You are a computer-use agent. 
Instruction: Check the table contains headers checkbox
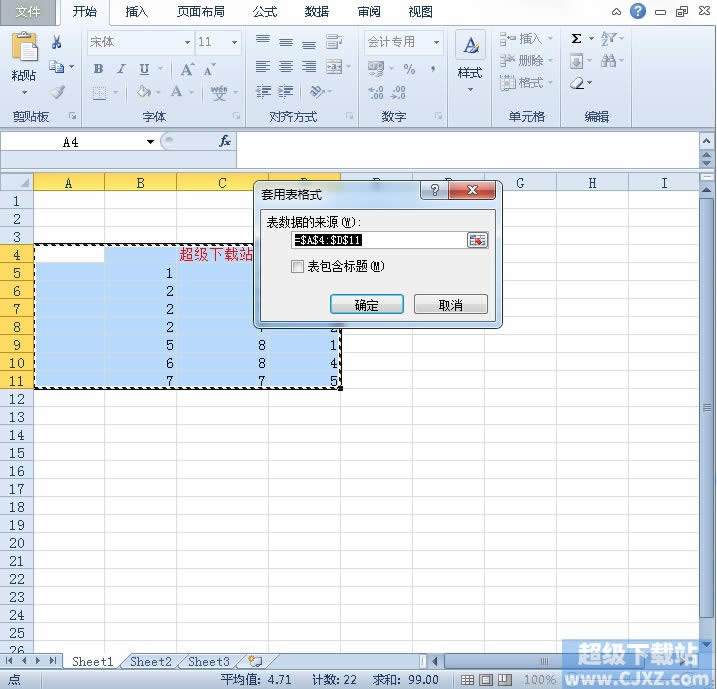297,267
